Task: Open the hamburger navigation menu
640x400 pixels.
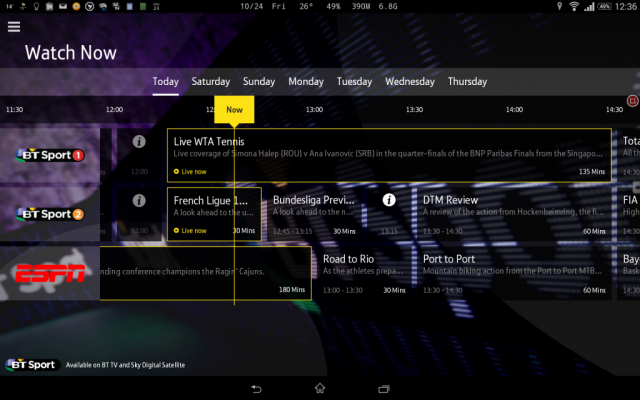Action: [14, 27]
